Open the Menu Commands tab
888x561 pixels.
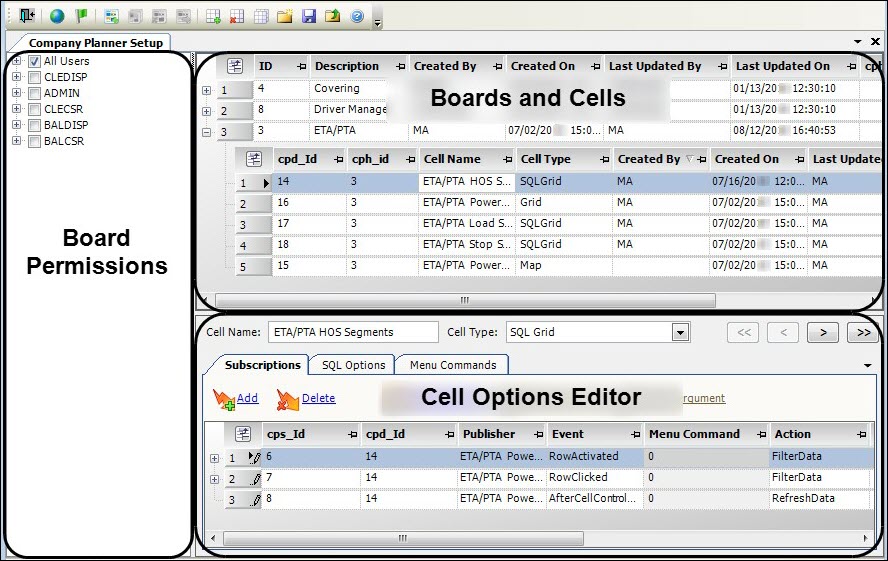click(452, 365)
